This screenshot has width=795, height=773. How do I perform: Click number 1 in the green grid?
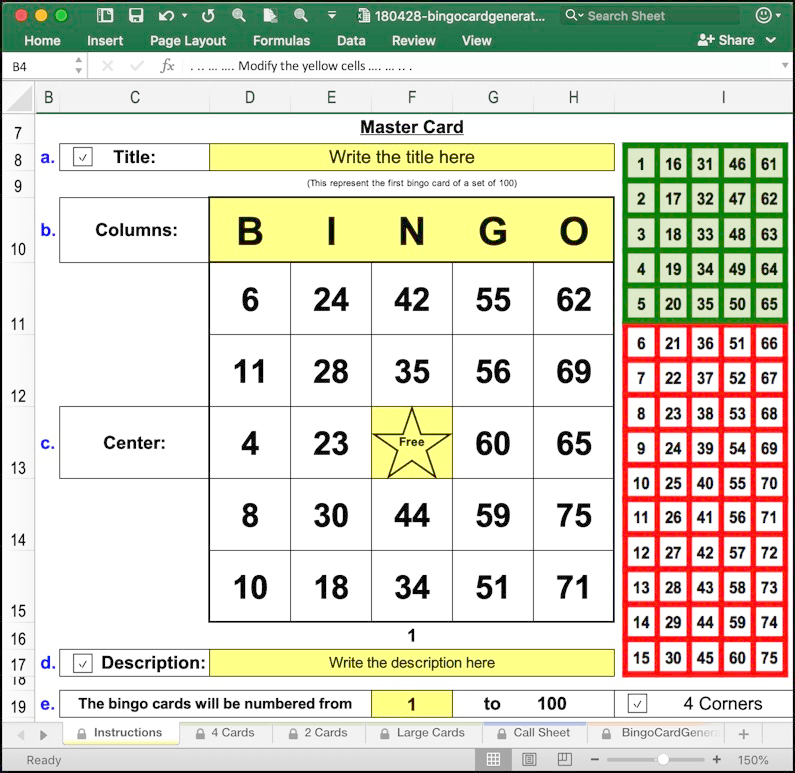click(x=641, y=164)
